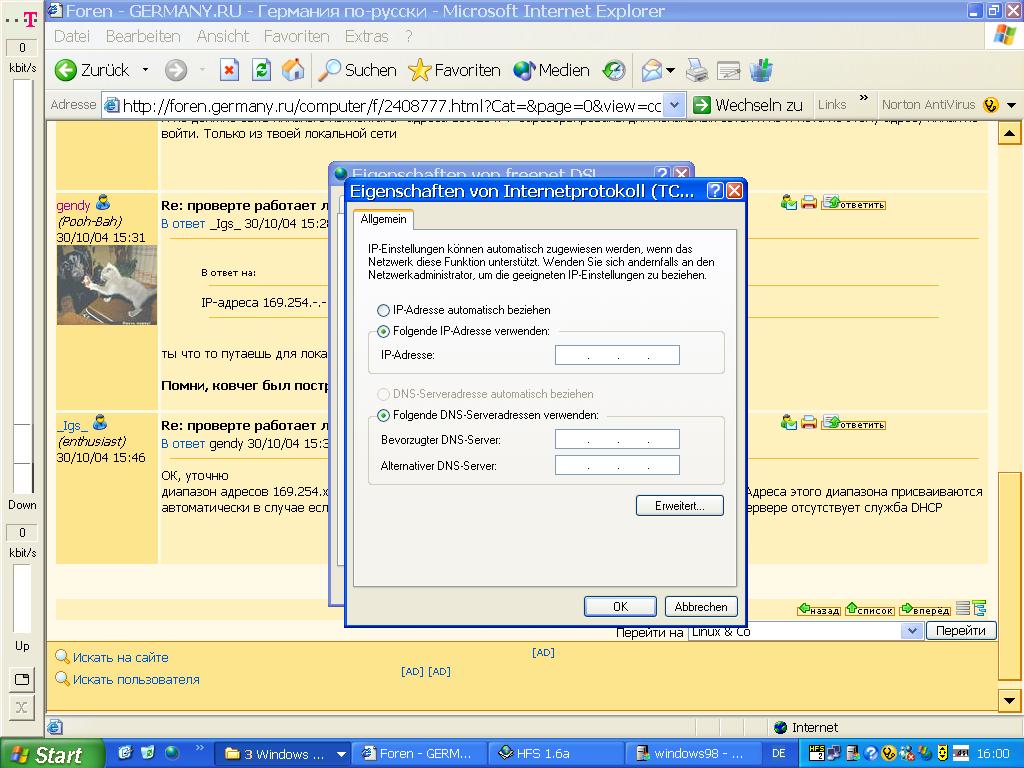
Task: Open the 'Linux & Co' forum jump dropdown
Action: (912, 631)
